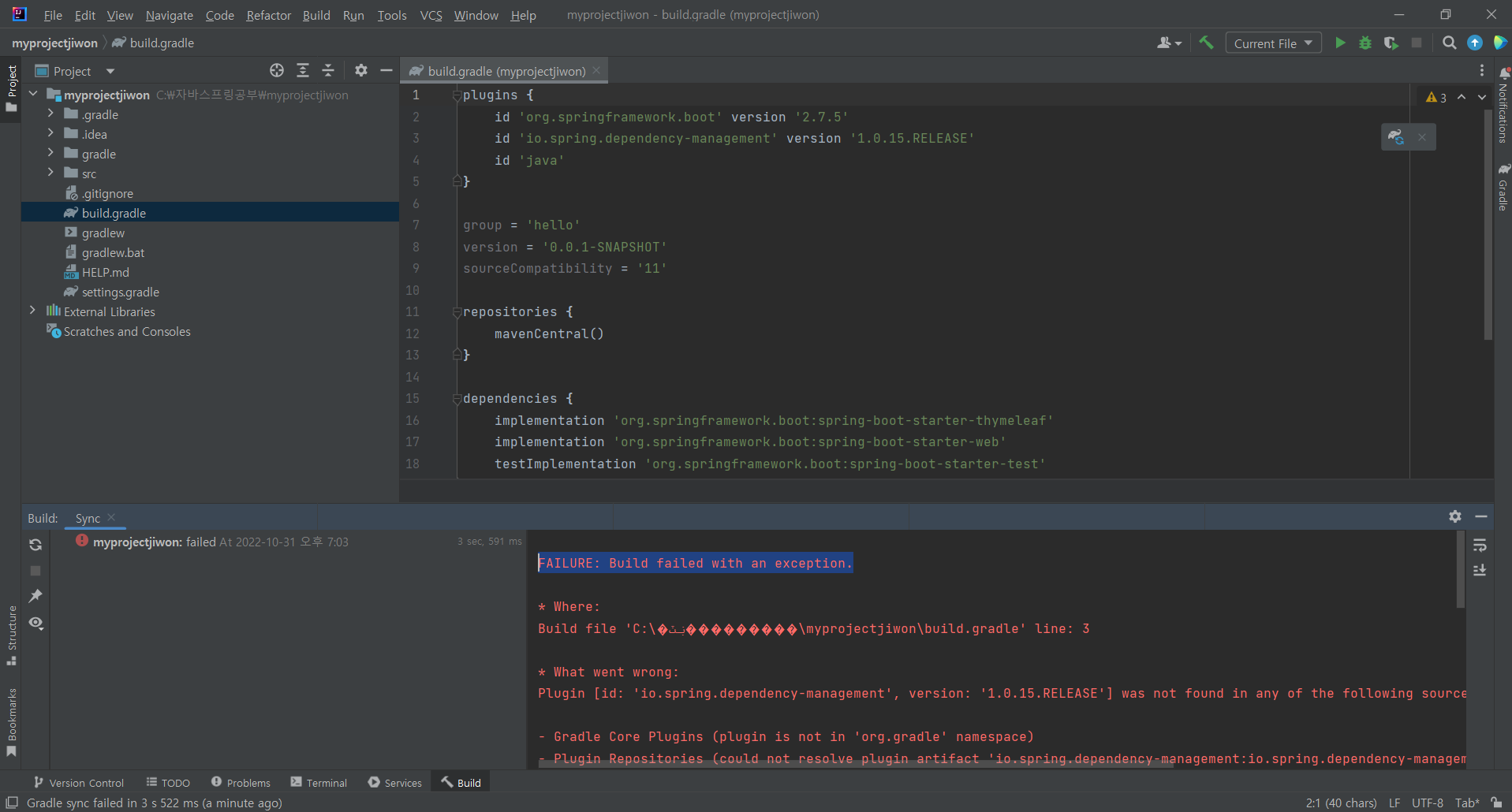The width and height of the screenshot is (1512, 812).
Task: Click the Build hammer icon in toolbar
Action: pos(1206,43)
